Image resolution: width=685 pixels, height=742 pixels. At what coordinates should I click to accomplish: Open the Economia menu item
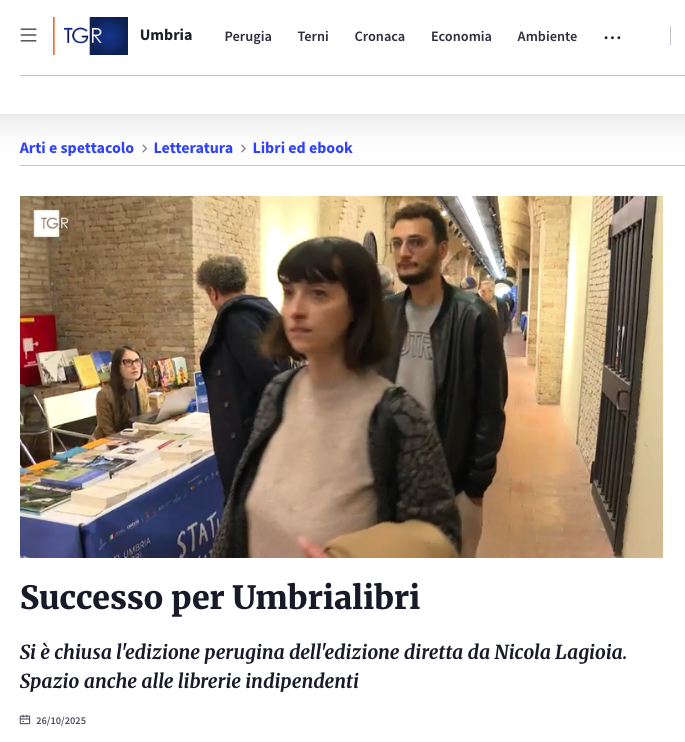click(461, 36)
